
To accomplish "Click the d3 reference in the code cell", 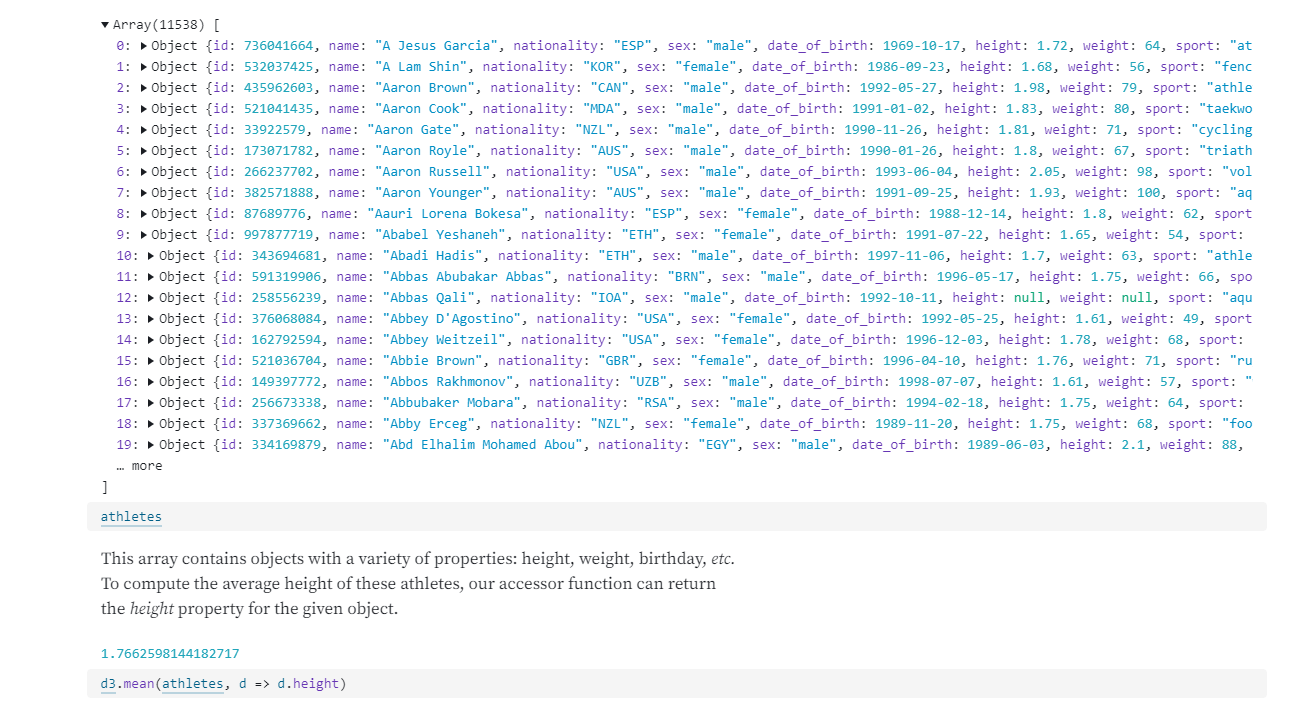I will (x=108, y=684).
